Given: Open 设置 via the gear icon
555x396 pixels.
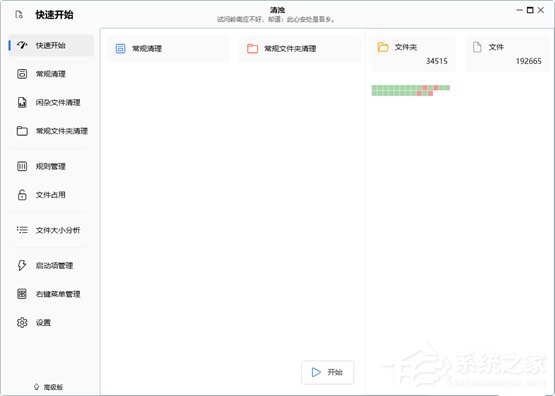Looking at the screenshot, I should tap(22, 322).
